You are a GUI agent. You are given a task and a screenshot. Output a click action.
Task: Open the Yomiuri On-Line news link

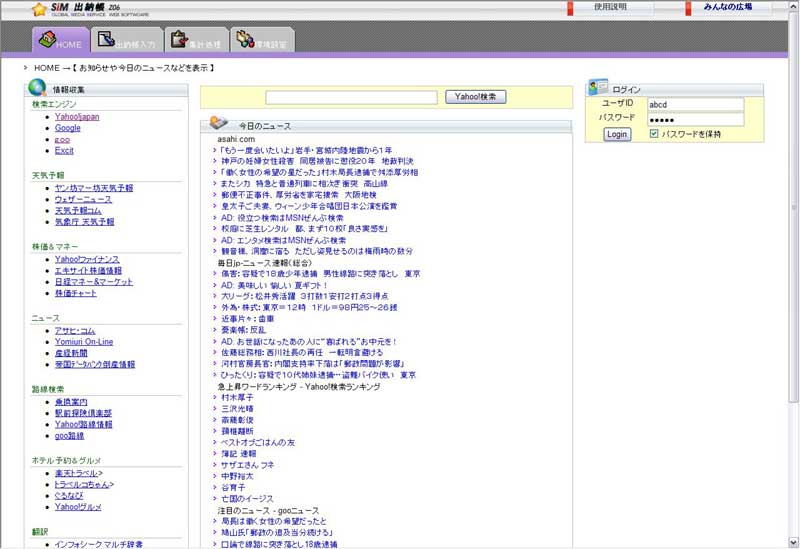point(84,342)
